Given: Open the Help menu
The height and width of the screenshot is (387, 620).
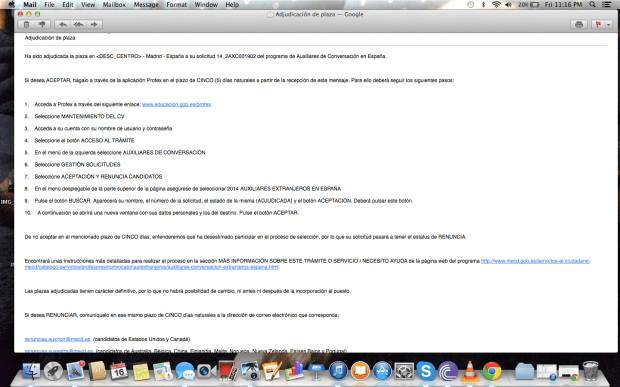Looking at the screenshot, I should pos(232,4).
